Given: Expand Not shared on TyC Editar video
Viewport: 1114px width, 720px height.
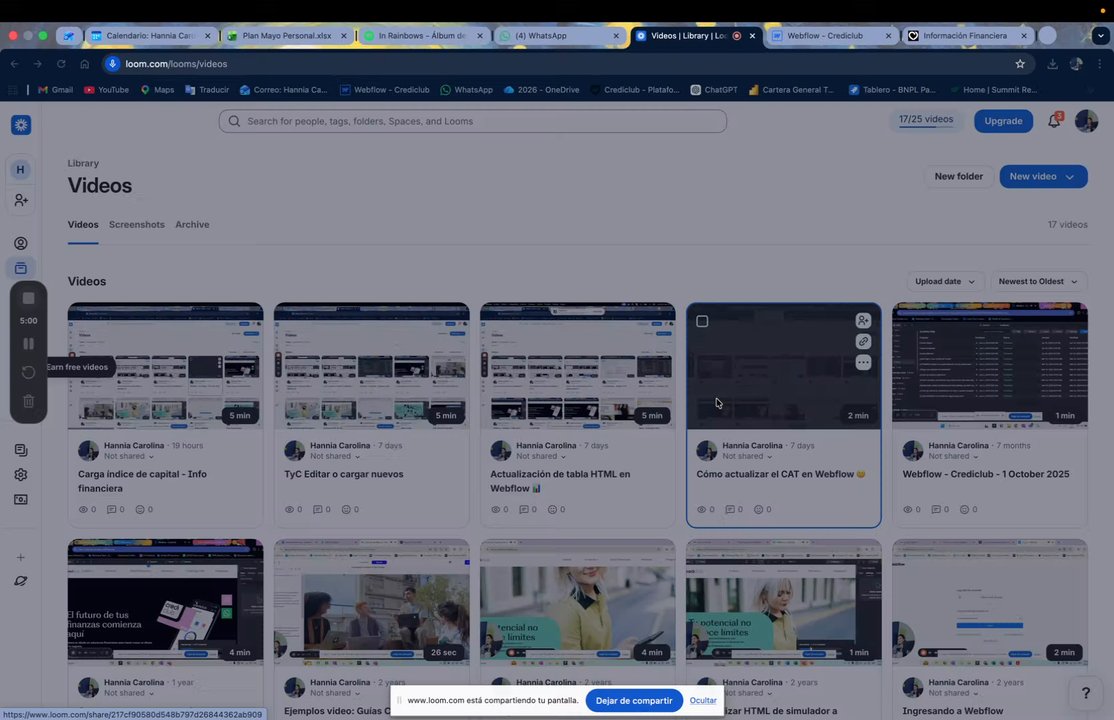Looking at the screenshot, I should [x=335, y=456].
